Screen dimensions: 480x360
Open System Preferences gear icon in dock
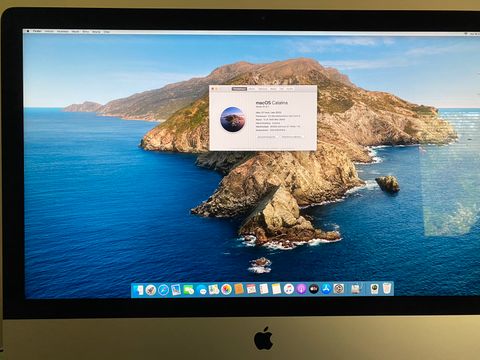point(339,289)
